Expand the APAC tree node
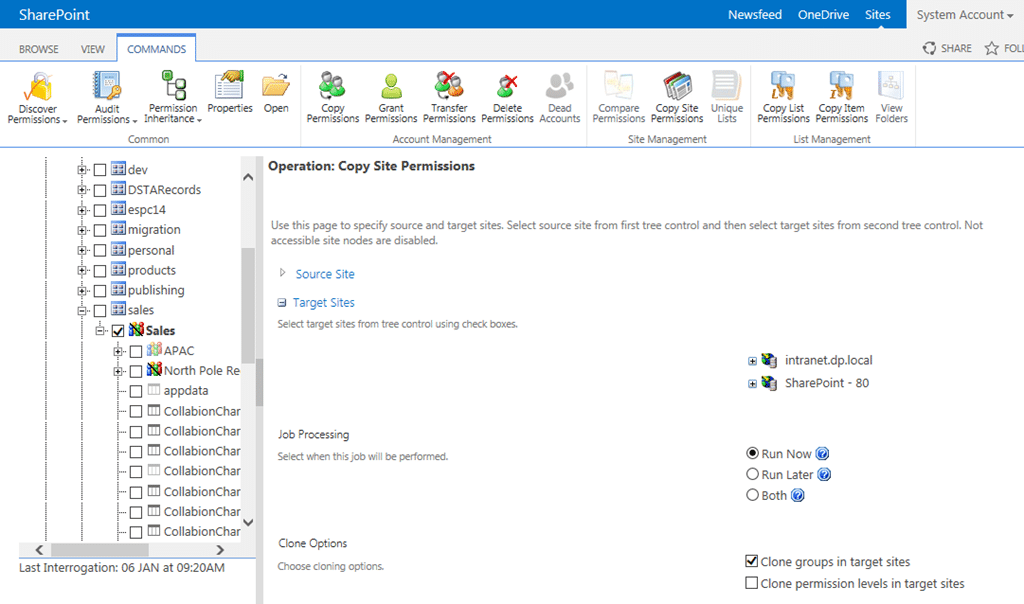Screen dimensions: 1024x604 pos(118,351)
